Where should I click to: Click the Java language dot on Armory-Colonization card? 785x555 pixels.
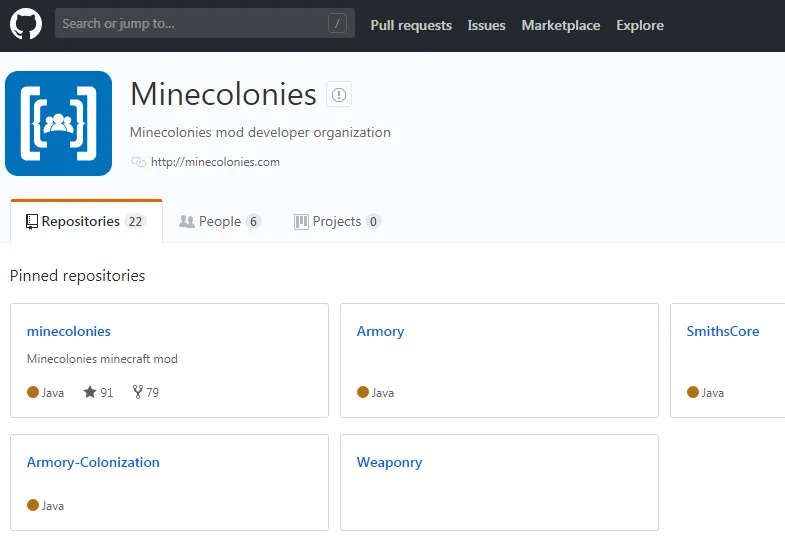tap(33, 505)
